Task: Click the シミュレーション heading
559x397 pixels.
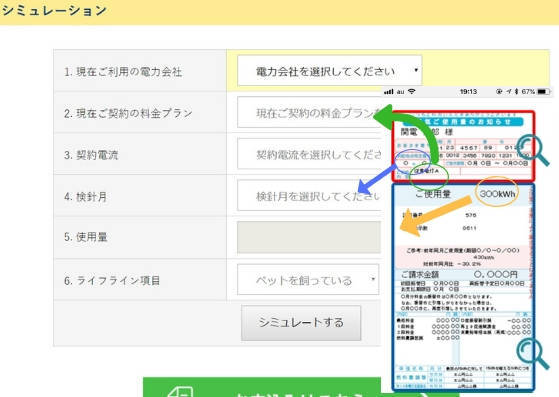Action: click(x=54, y=10)
